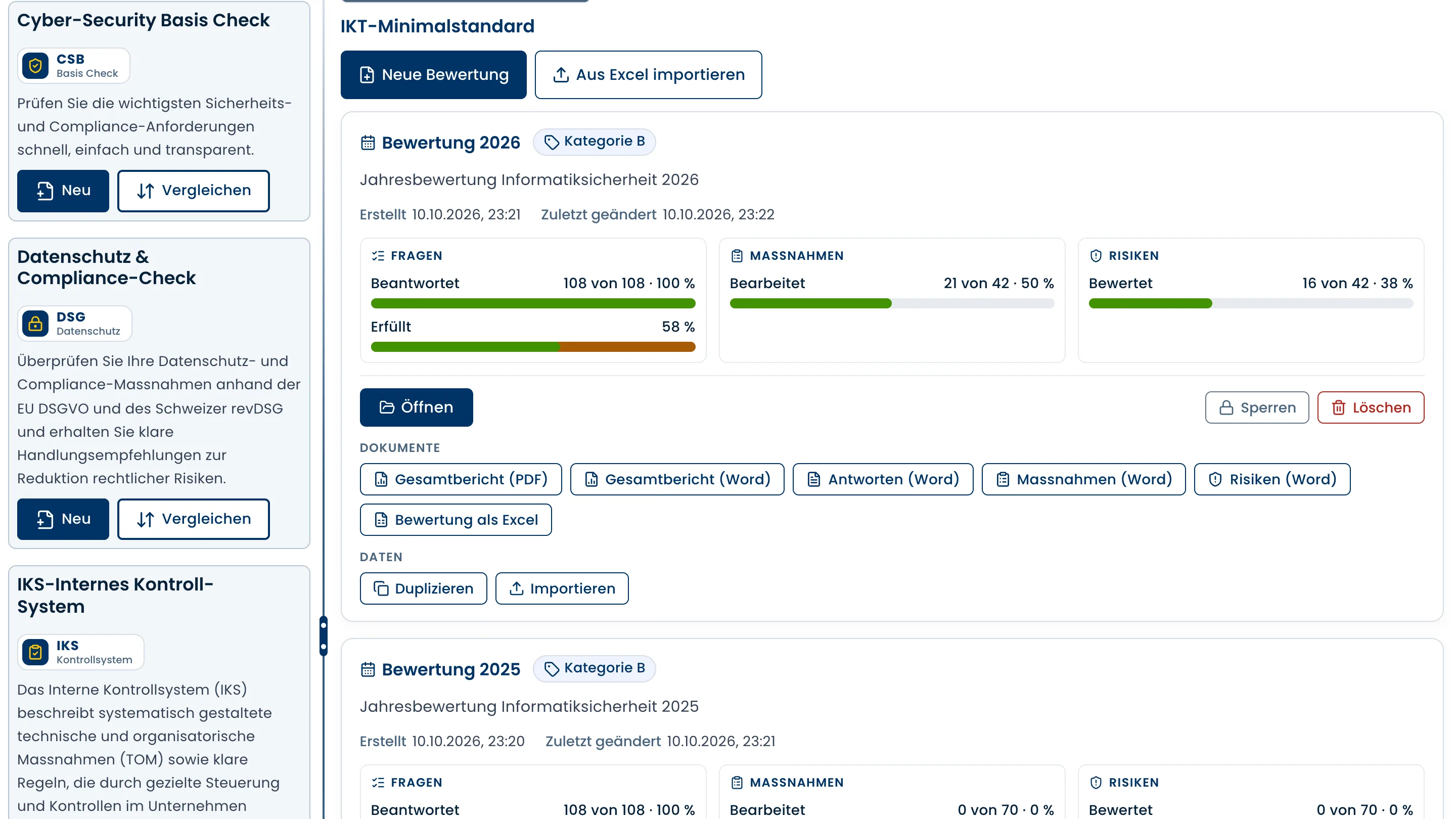
Task: Click the Risiken Bewertet progress bar at 38 %
Action: (1251, 303)
